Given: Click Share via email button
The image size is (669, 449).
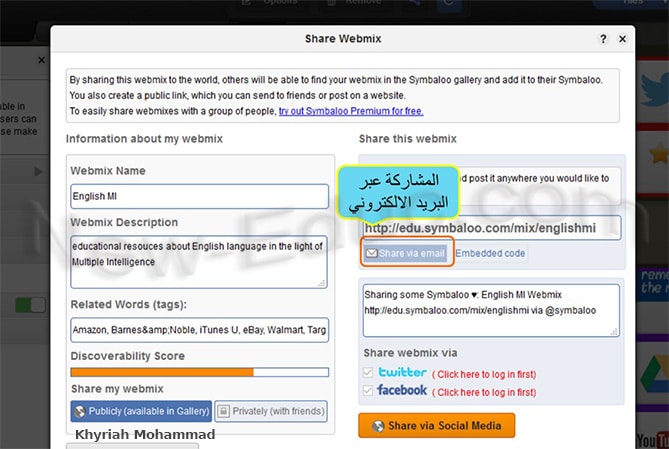Looking at the screenshot, I should (406, 253).
